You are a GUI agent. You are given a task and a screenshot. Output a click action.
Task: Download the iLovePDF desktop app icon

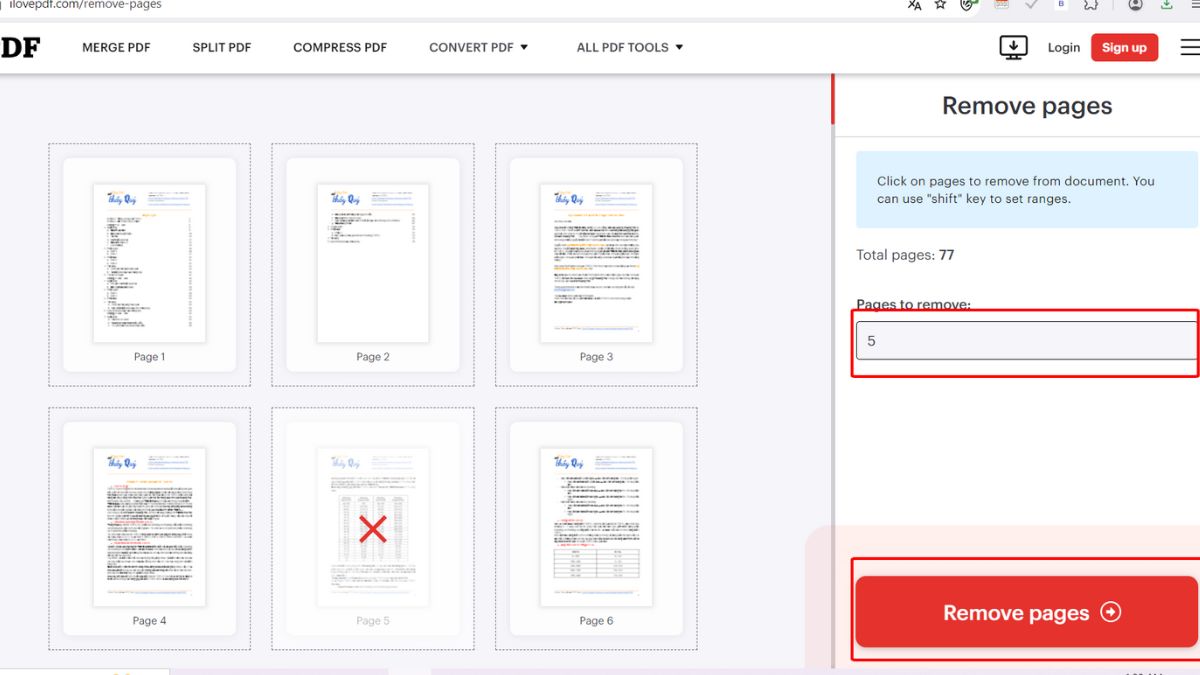(x=1013, y=47)
